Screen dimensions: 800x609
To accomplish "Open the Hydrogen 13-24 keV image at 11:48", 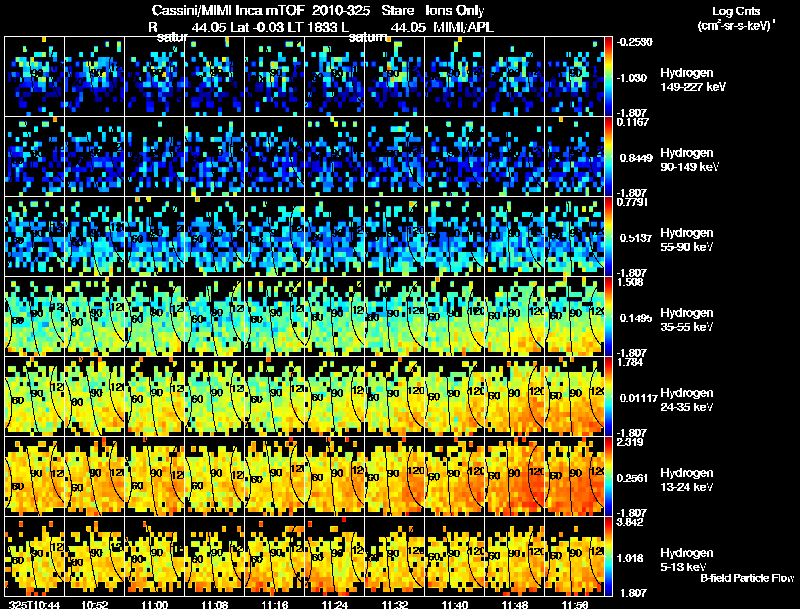I will click(514, 476).
